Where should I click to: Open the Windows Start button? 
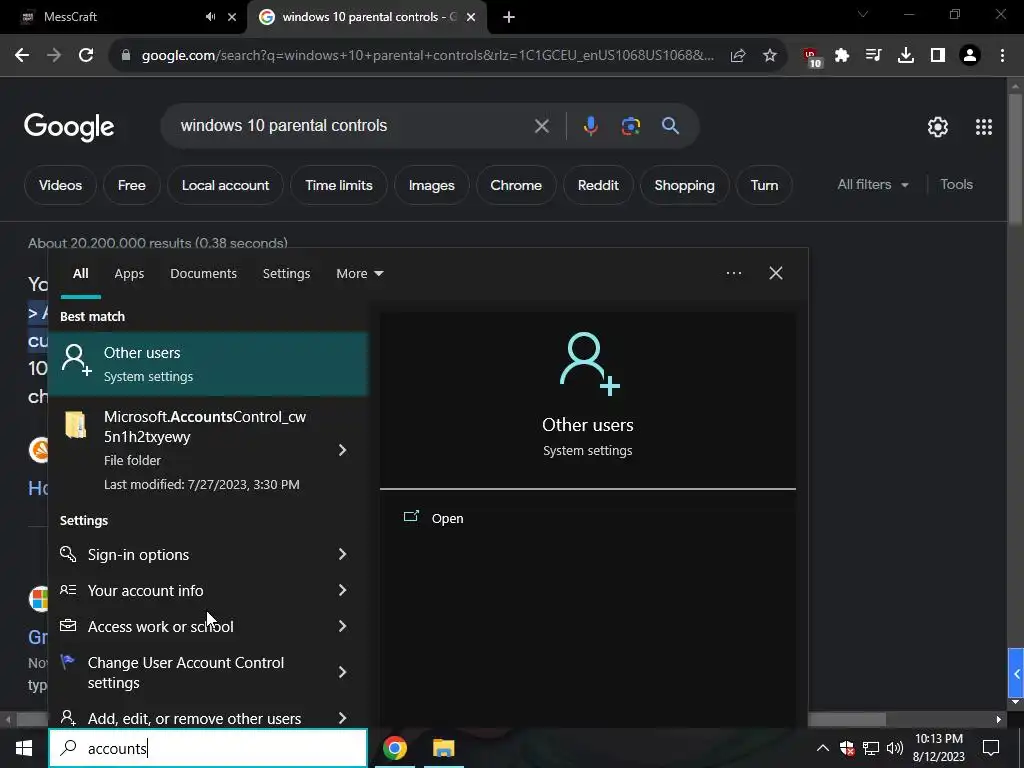[24, 748]
